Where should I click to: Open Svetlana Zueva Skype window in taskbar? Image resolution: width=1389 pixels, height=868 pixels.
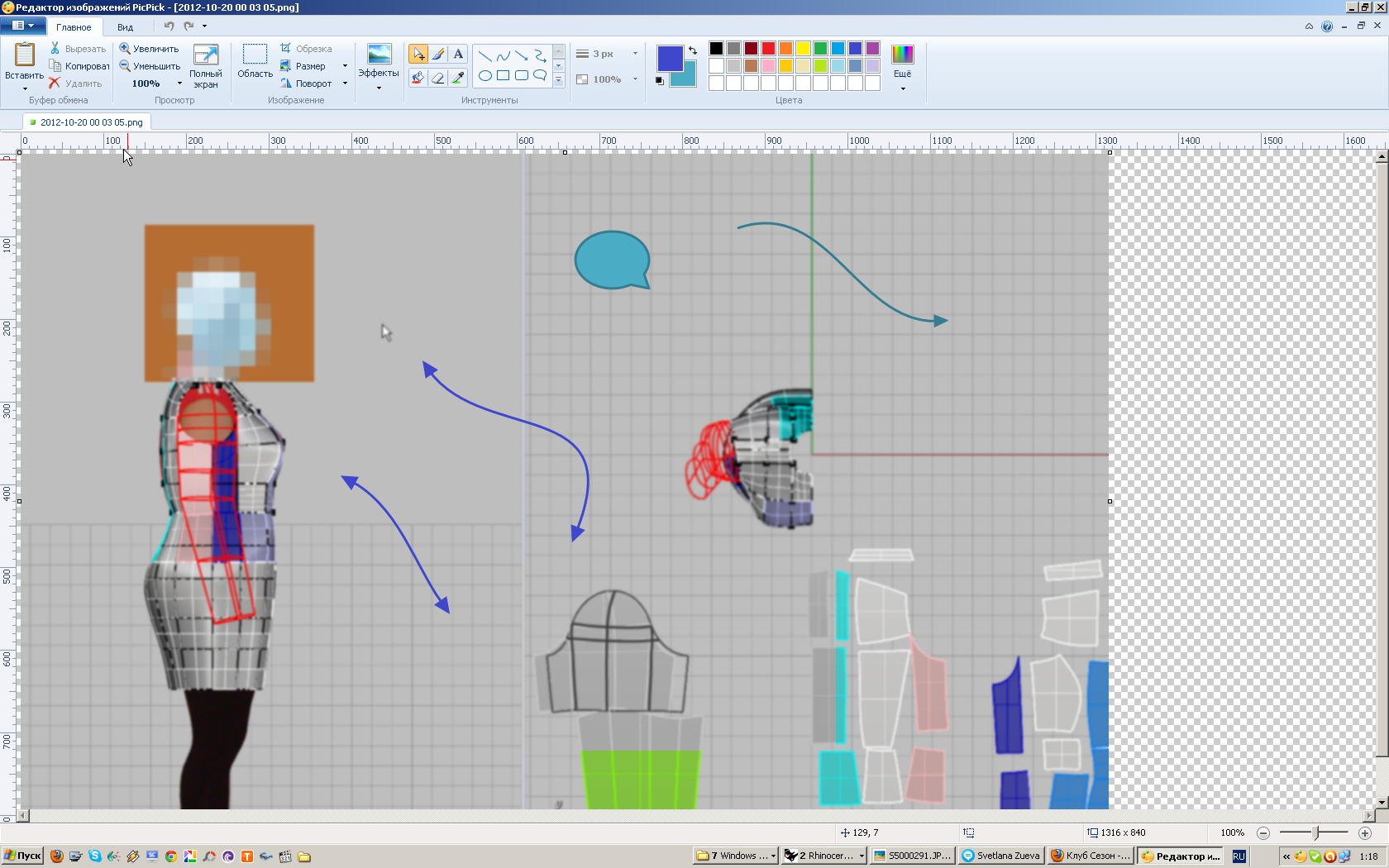click(x=1000, y=856)
